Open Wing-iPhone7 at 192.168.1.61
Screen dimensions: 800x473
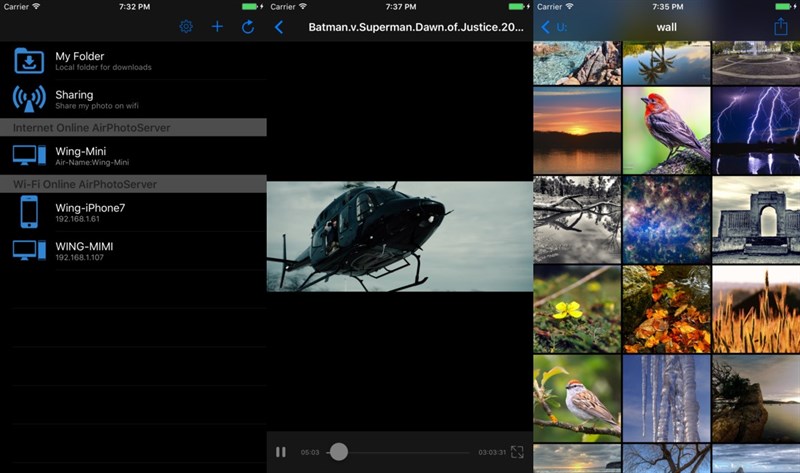click(x=133, y=212)
